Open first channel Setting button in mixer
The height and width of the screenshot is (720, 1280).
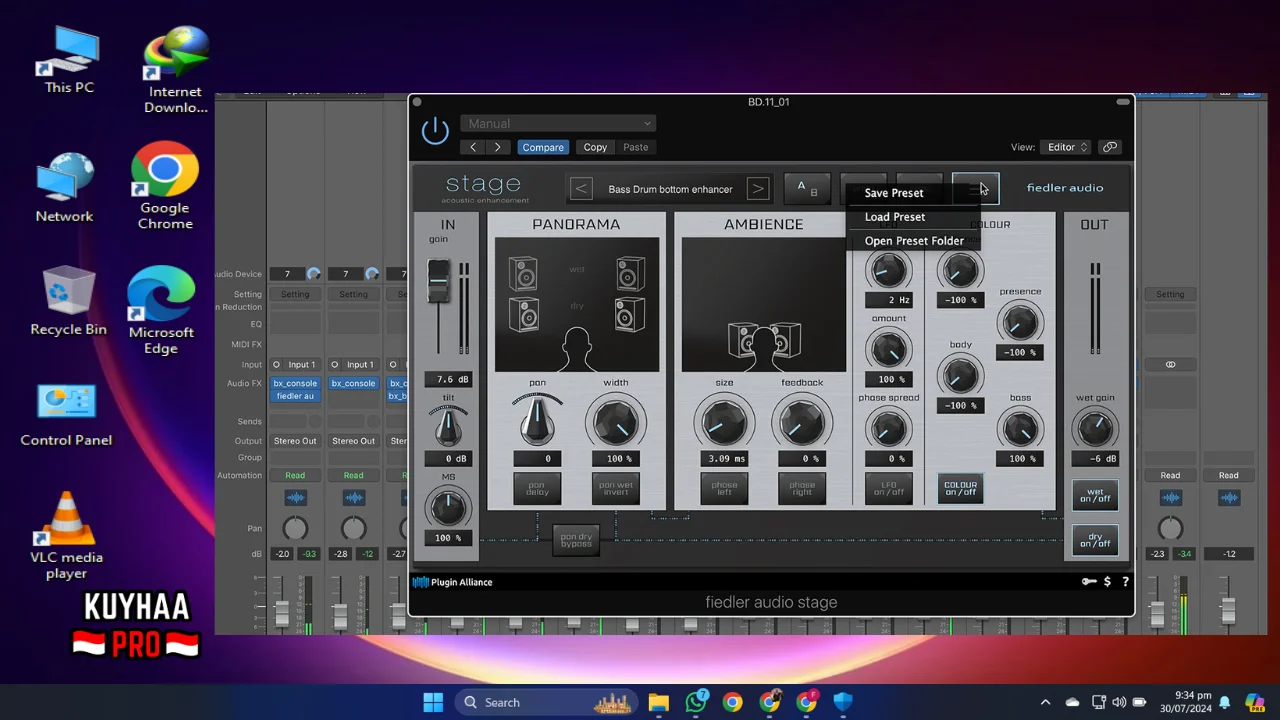coord(295,294)
